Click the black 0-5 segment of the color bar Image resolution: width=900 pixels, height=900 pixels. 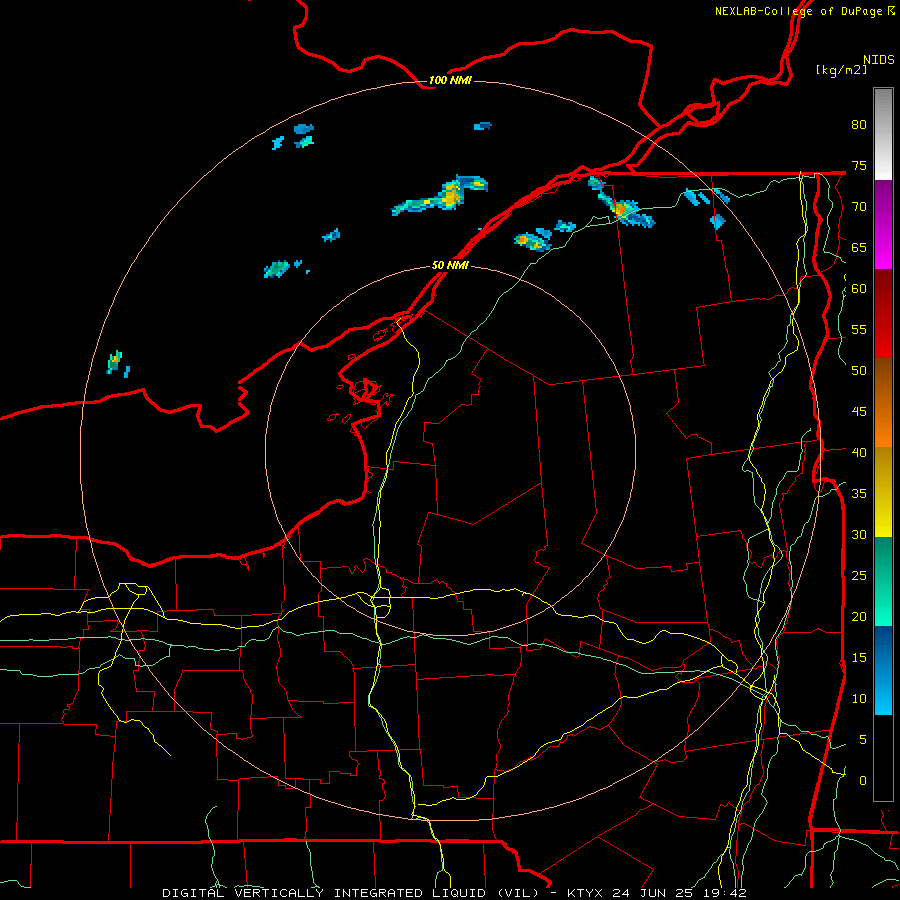point(883,758)
